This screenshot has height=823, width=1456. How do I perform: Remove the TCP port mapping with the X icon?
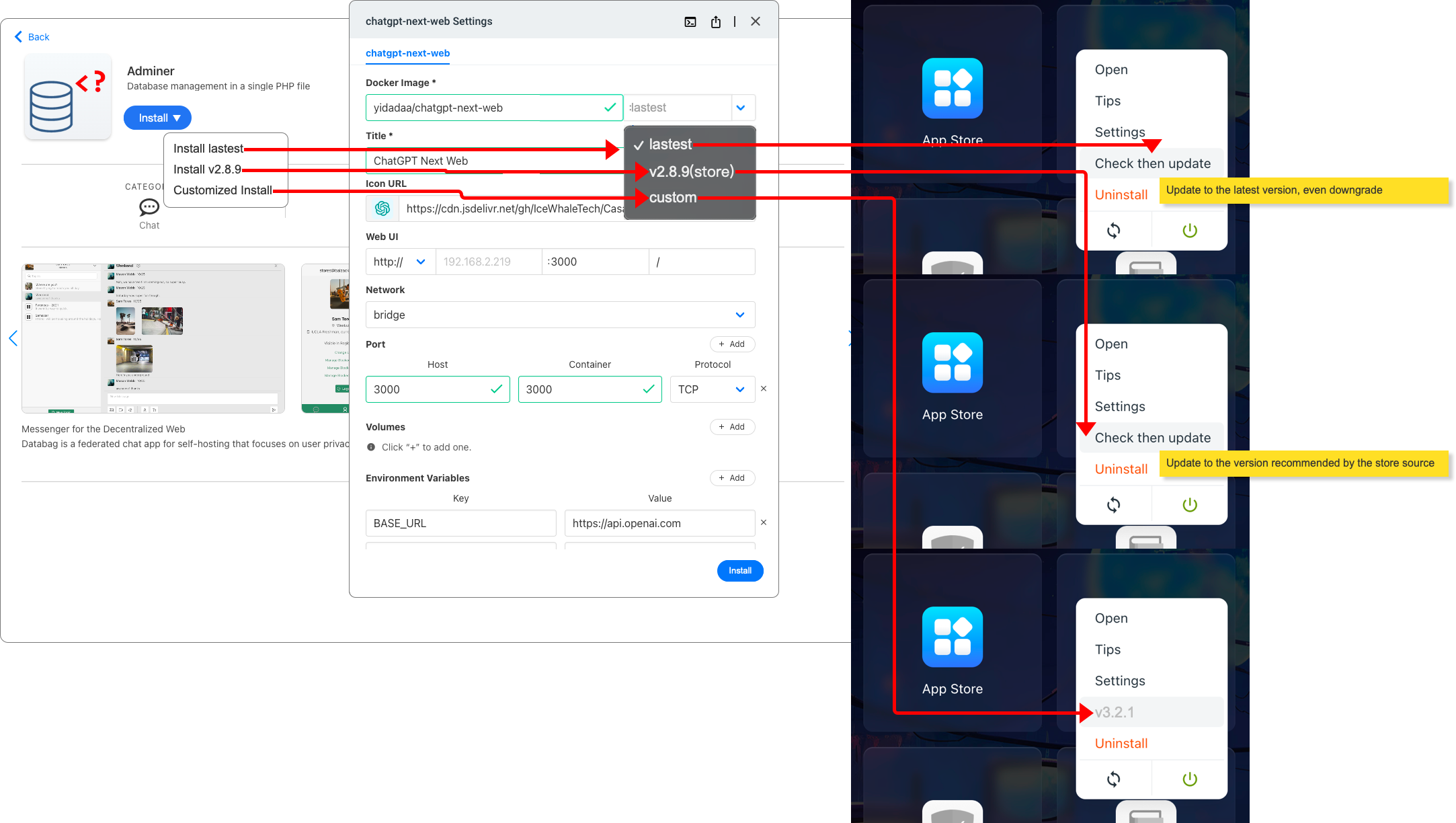tap(764, 389)
